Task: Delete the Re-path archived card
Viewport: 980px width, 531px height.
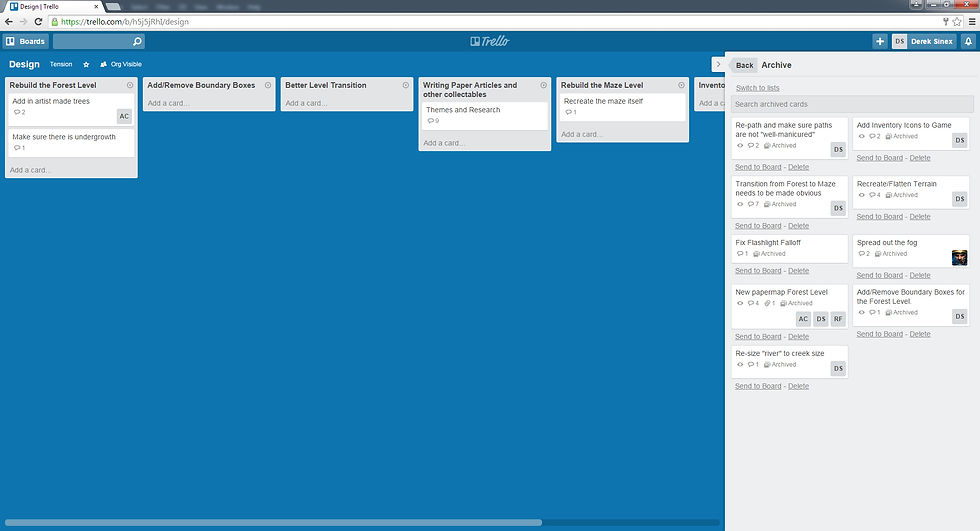Action: pyautogui.click(x=798, y=167)
